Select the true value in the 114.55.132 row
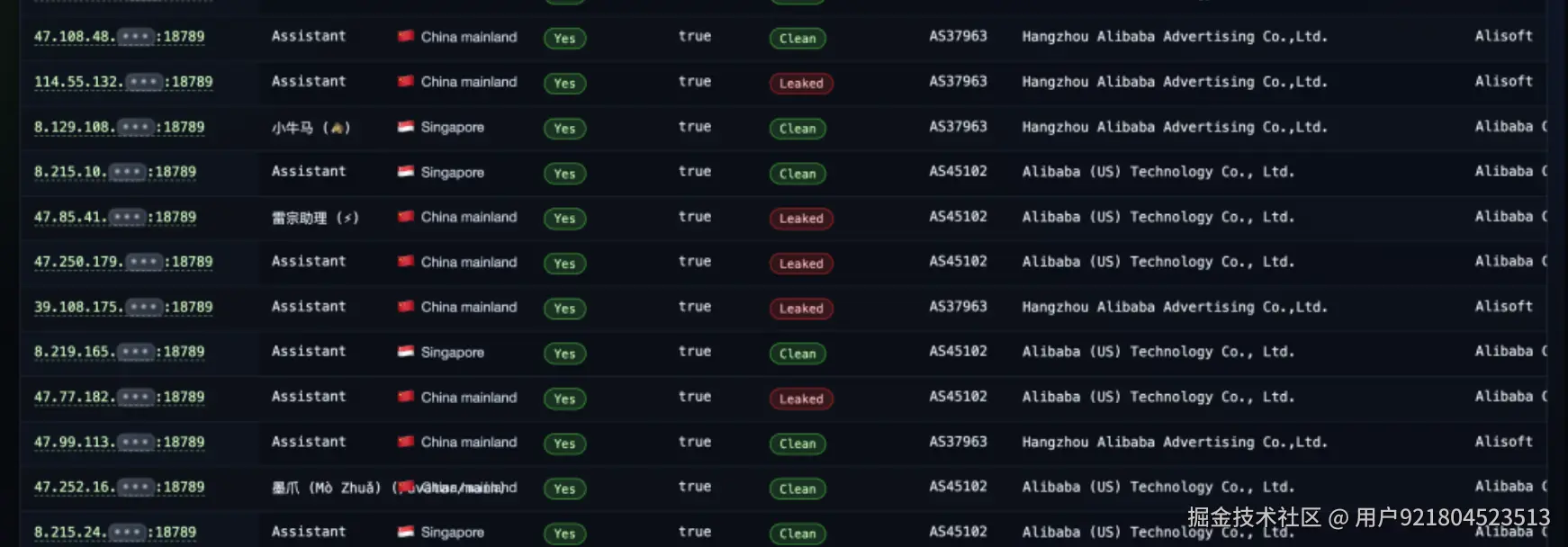1568x547 pixels. click(695, 81)
